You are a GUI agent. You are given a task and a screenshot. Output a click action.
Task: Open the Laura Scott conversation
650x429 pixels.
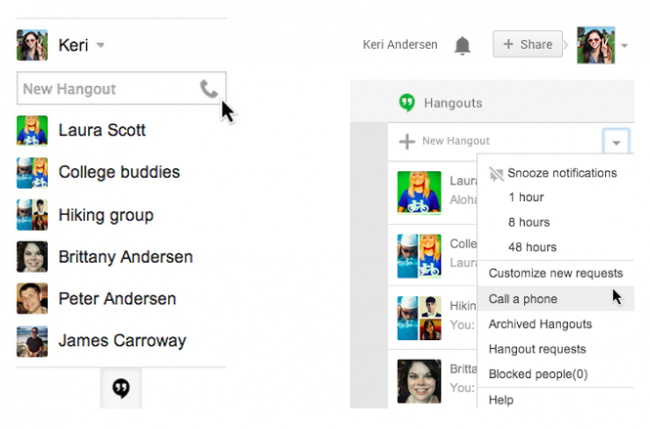pos(101,130)
